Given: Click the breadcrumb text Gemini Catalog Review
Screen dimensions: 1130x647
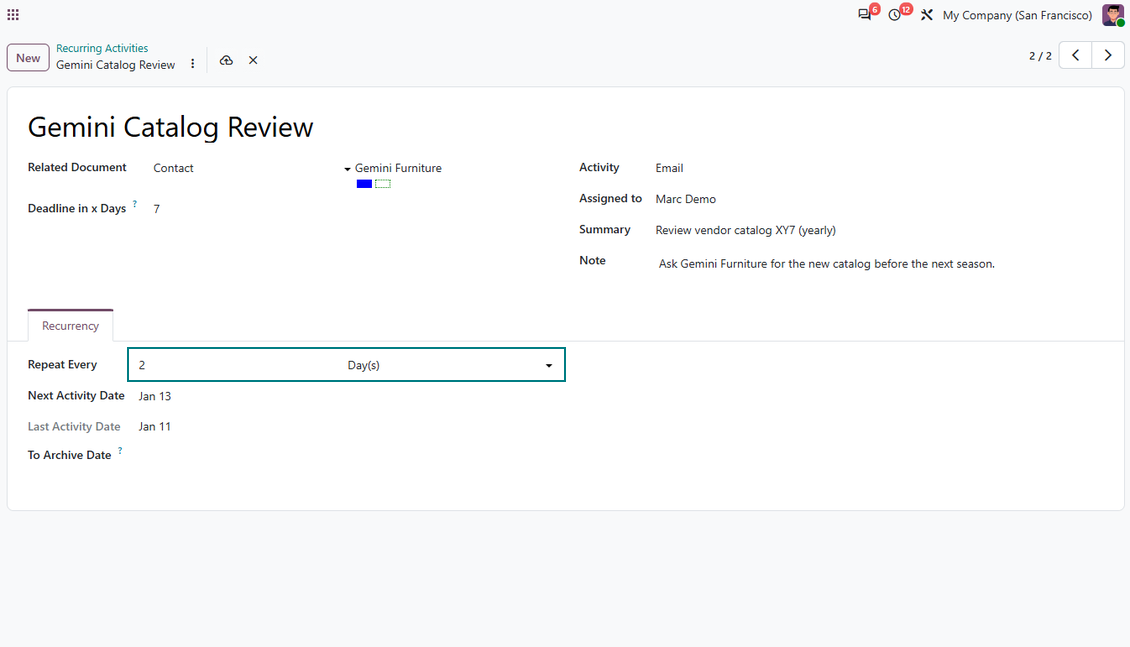Looking at the screenshot, I should pyautogui.click(x=115, y=65).
